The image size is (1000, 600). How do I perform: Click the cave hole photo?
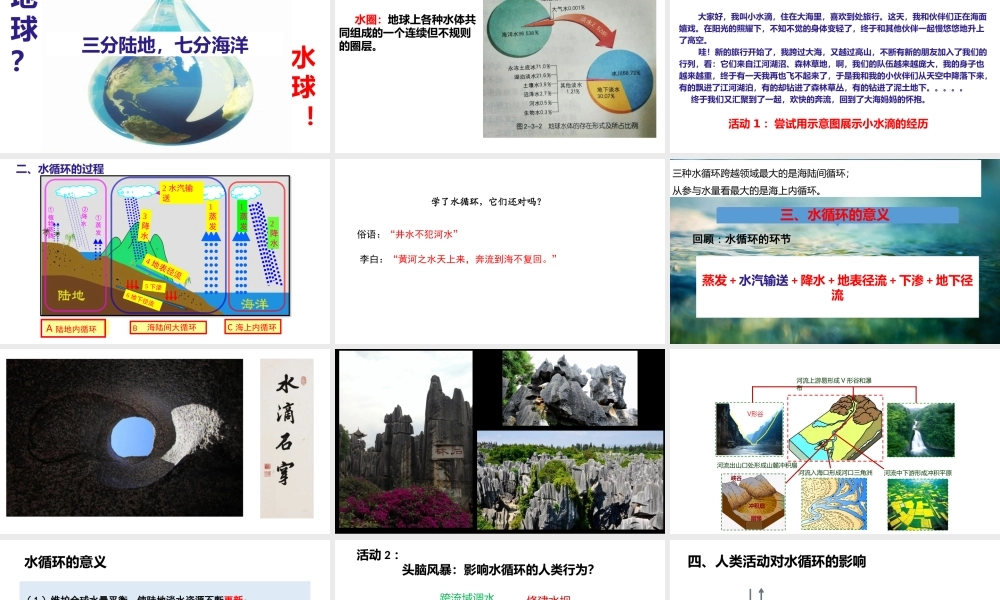click(x=124, y=437)
